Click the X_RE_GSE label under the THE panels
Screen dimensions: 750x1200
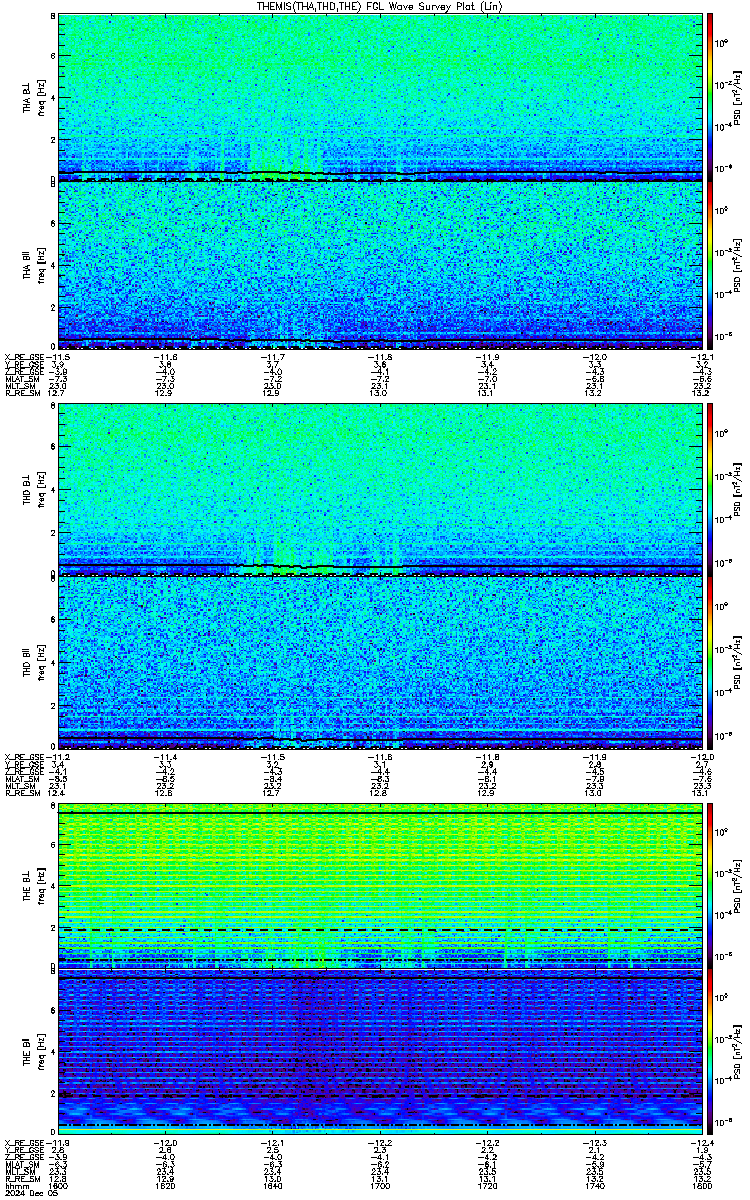(x=22, y=1142)
